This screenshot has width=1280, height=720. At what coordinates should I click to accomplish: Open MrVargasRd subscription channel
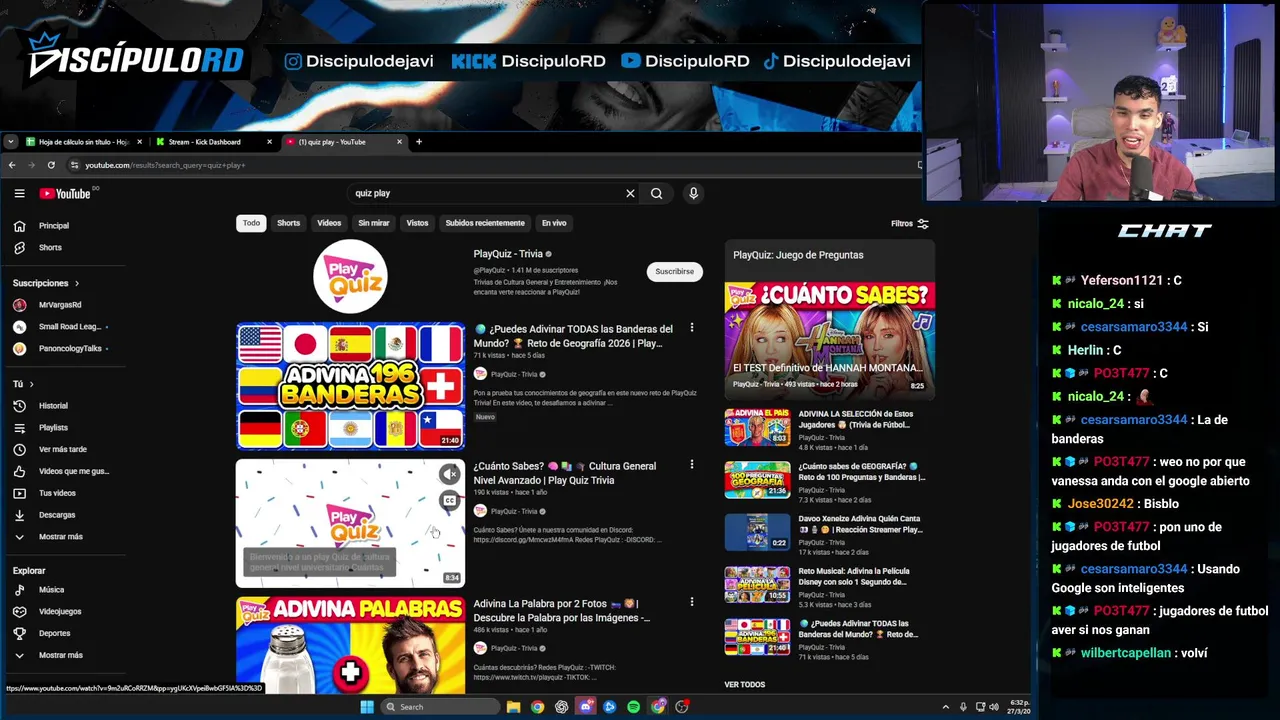click(60, 305)
